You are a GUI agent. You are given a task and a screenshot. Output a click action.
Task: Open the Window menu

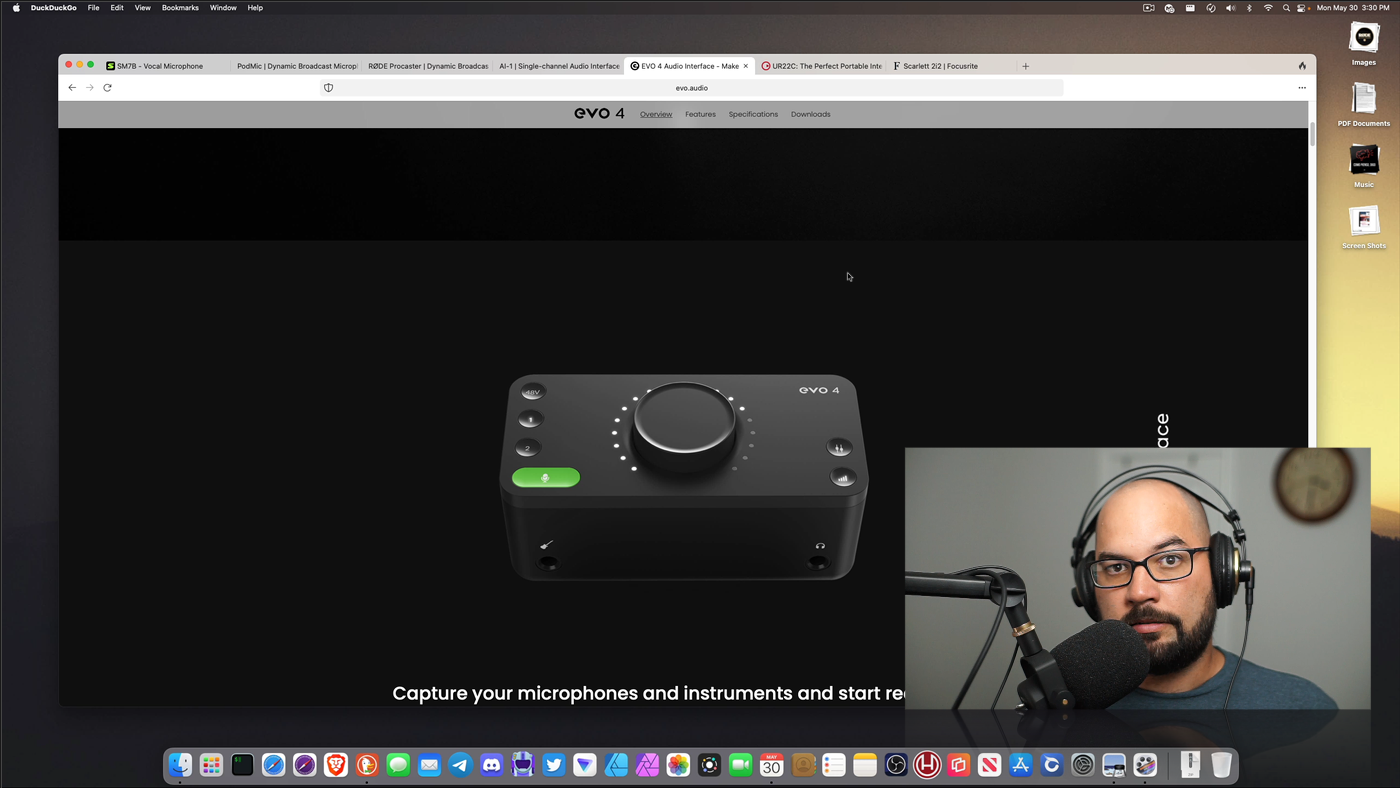223,8
